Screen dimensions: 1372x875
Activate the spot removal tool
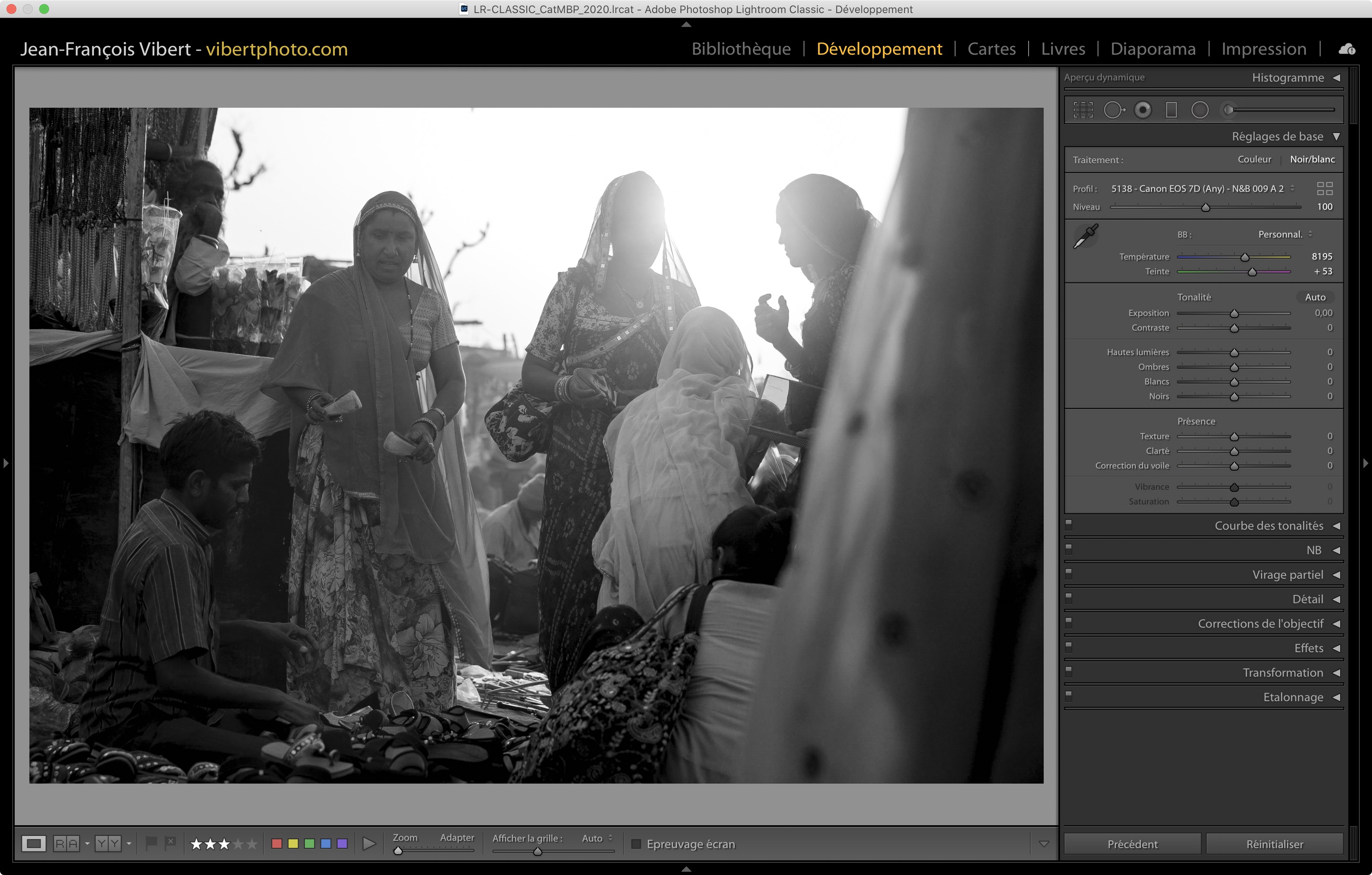coord(1114,110)
